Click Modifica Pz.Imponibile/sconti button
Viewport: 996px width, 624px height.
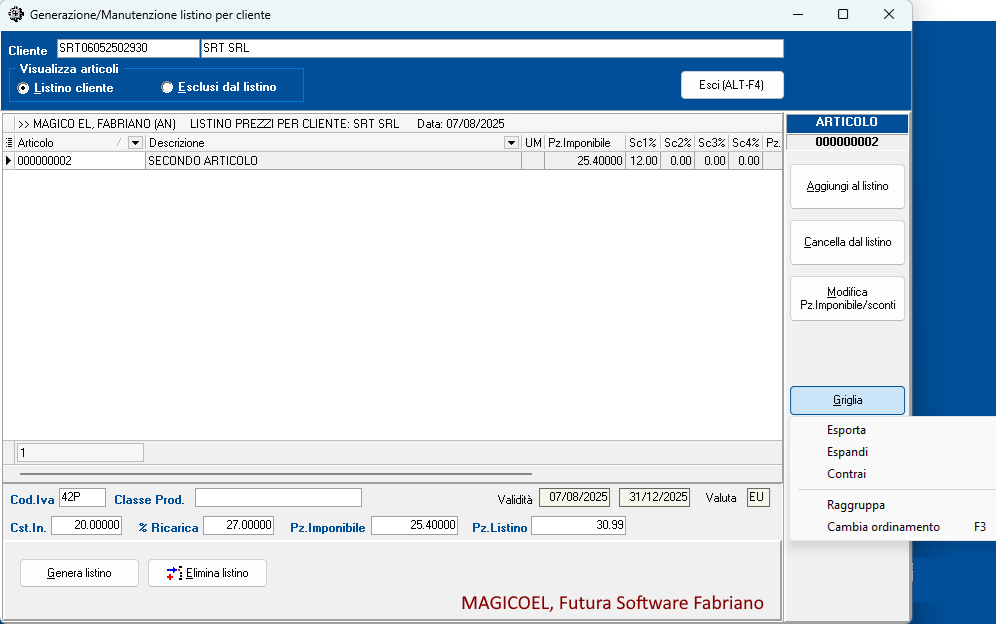[847, 298]
